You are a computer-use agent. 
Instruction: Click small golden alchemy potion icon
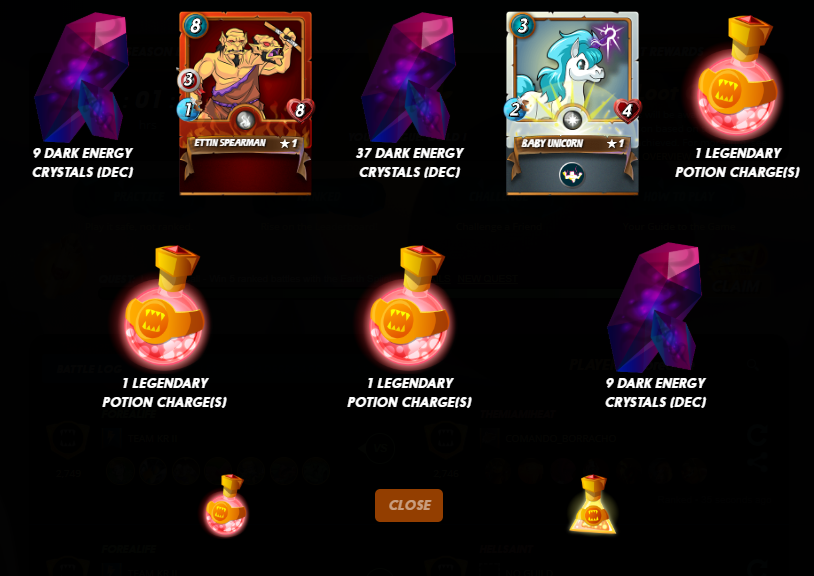(x=593, y=504)
